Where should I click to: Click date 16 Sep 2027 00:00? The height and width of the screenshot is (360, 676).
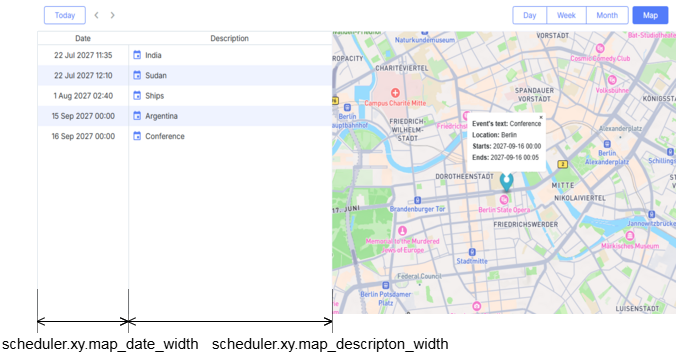pos(83,136)
